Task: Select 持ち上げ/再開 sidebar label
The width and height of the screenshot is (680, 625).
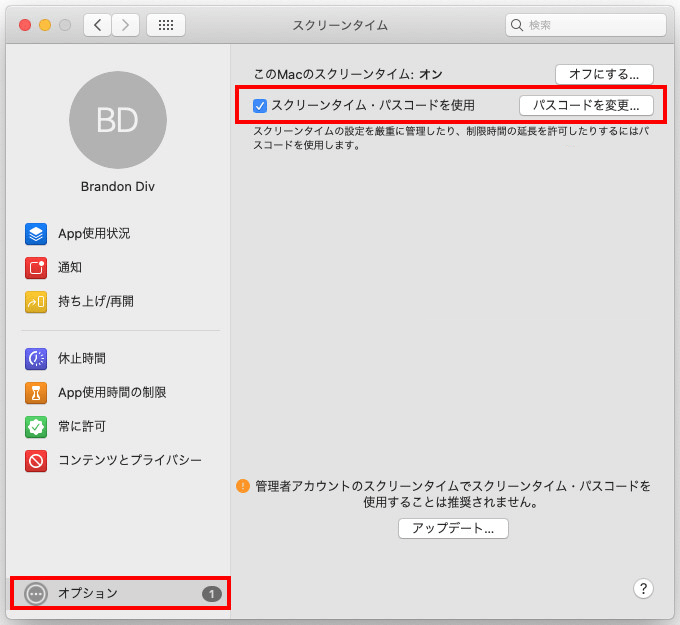Action: [96, 301]
